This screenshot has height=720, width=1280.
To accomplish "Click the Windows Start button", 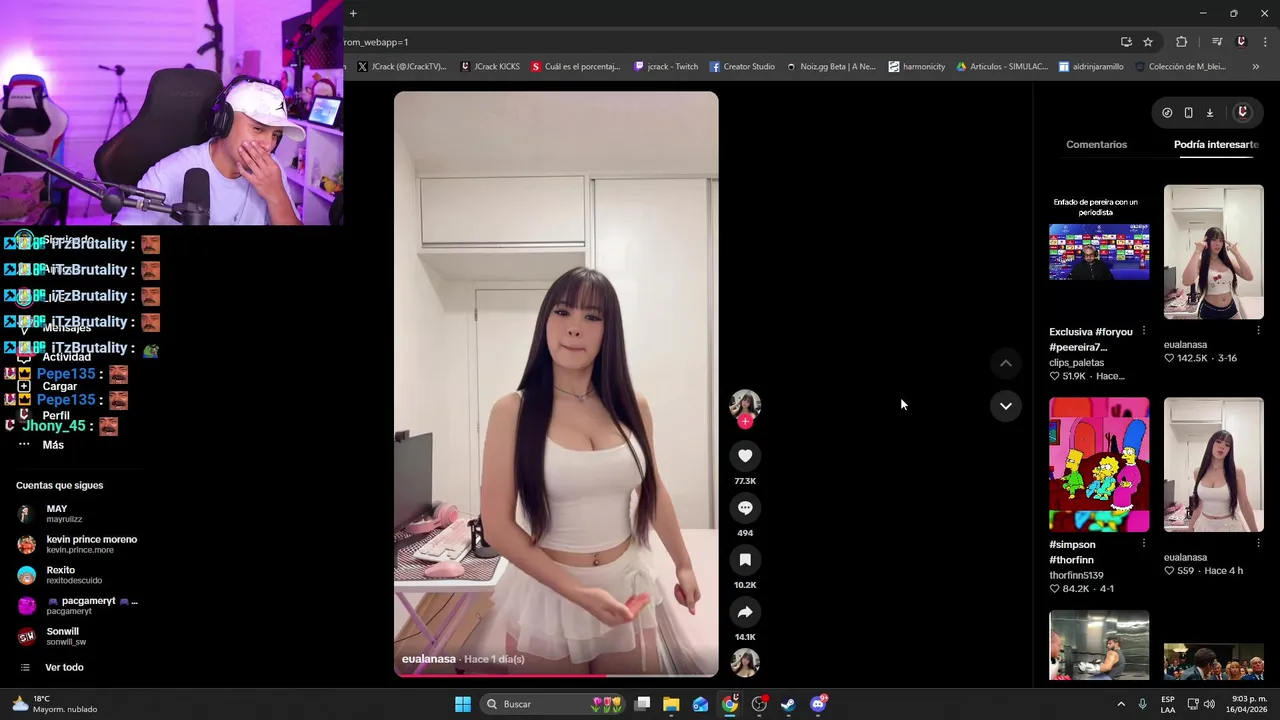I will click(x=463, y=704).
